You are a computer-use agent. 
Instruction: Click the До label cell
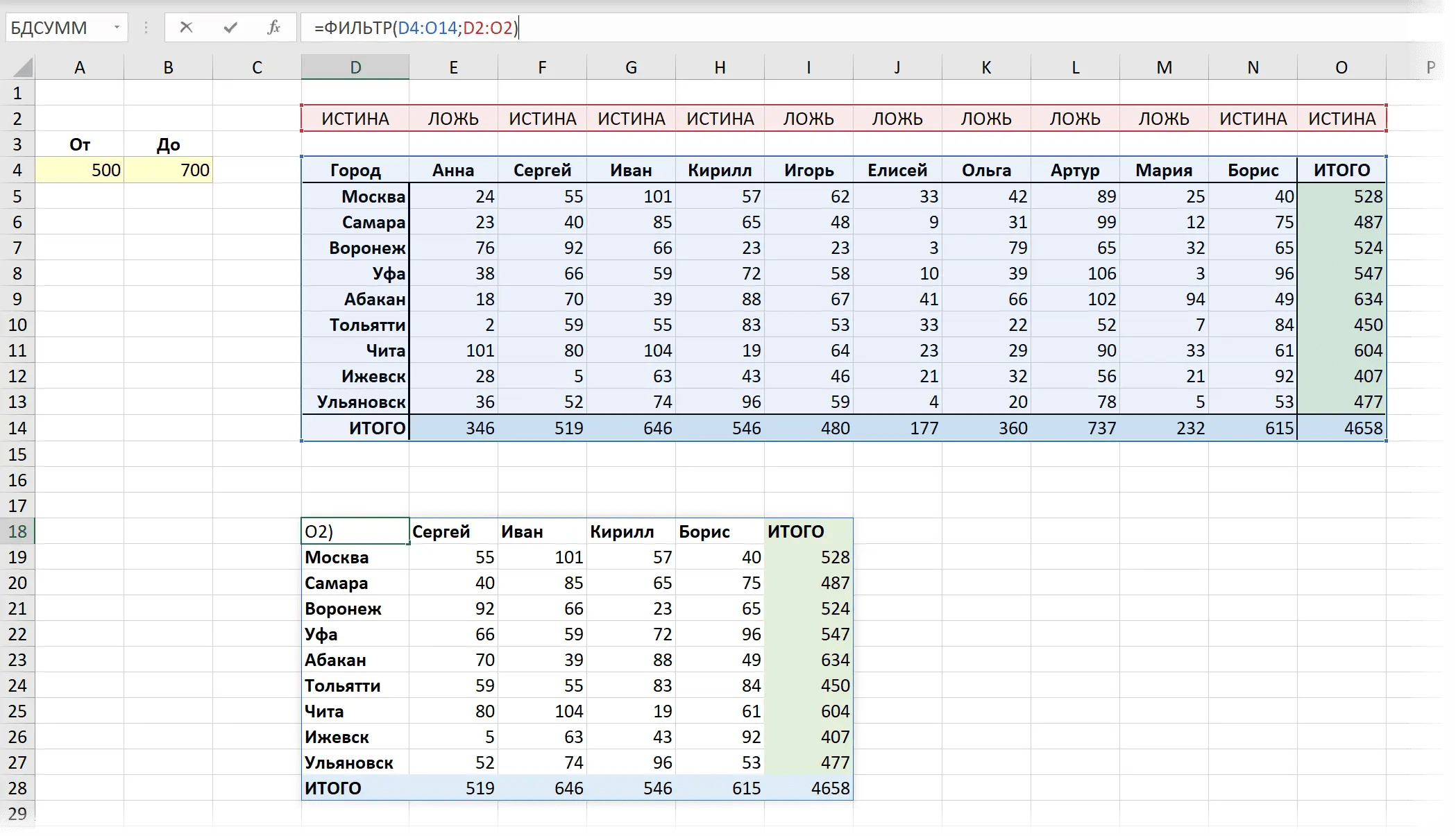click(x=169, y=144)
